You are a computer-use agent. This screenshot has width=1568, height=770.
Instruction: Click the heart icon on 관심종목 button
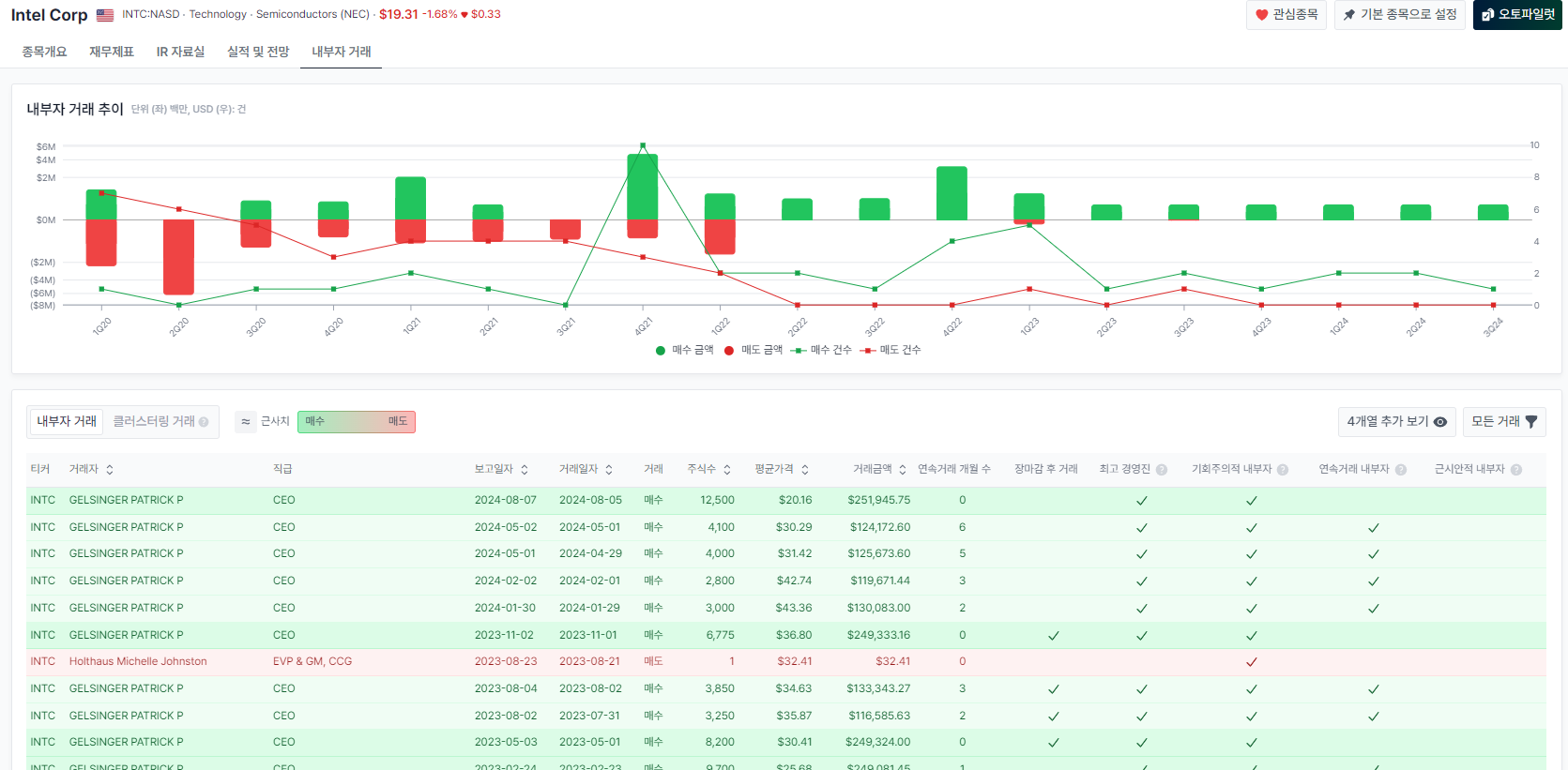[1261, 15]
